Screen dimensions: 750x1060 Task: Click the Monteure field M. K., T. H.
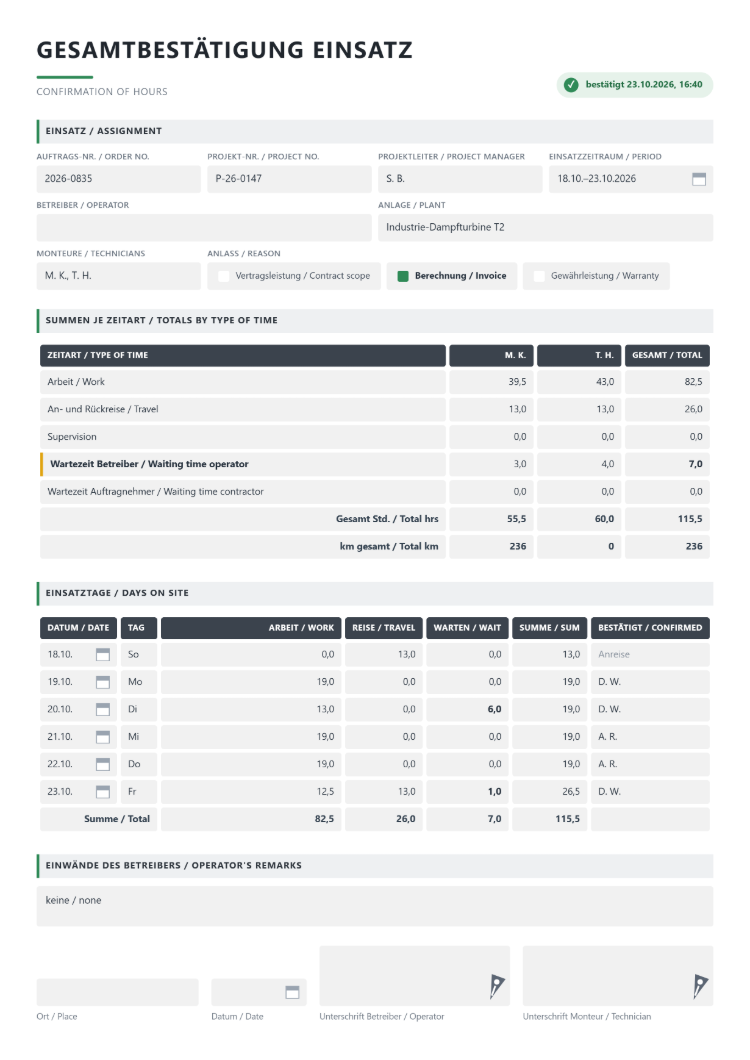pos(118,276)
